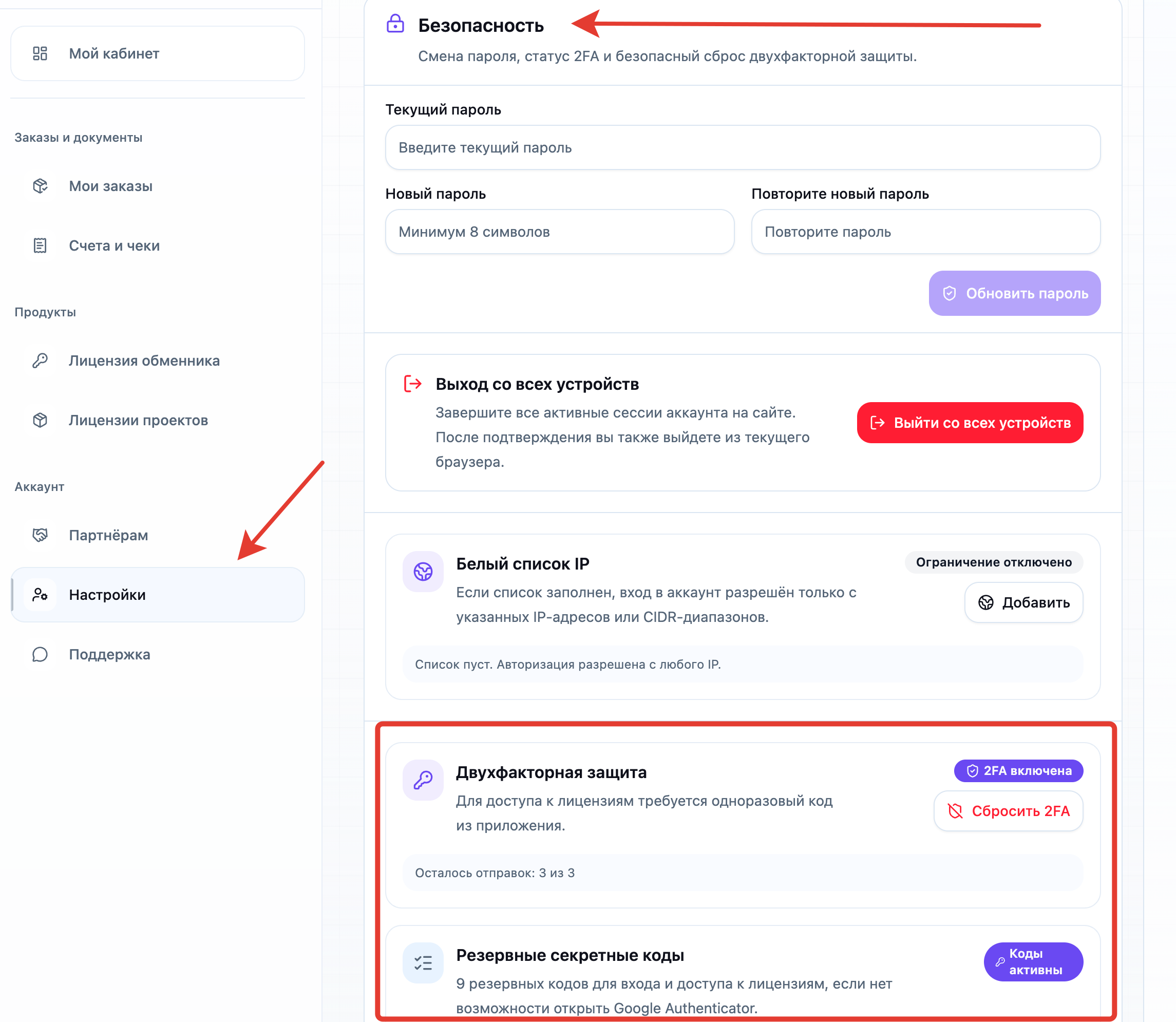Click the key icon in Двухфакторная защита card
Screen dimensions: 1176x1022
(x=423, y=780)
